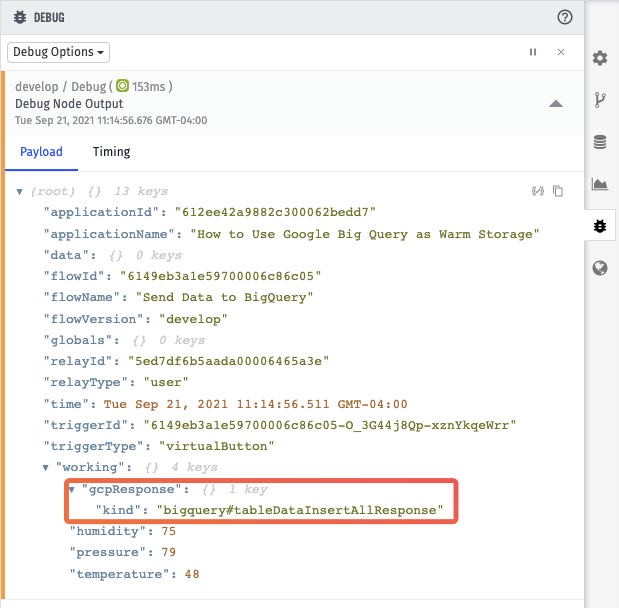Select the applicationId value 612ee42a9882c300062bedd7
This screenshot has height=608, width=619.
click(x=275, y=212)
